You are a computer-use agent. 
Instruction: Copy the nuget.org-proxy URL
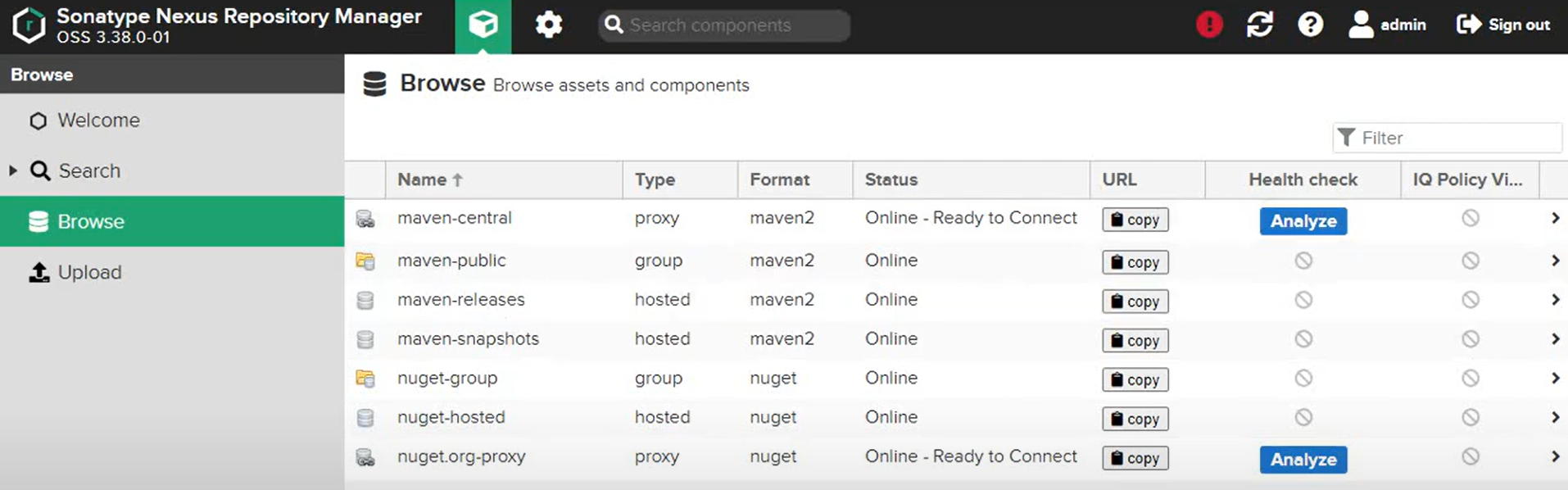click(x=1135, y=459)
